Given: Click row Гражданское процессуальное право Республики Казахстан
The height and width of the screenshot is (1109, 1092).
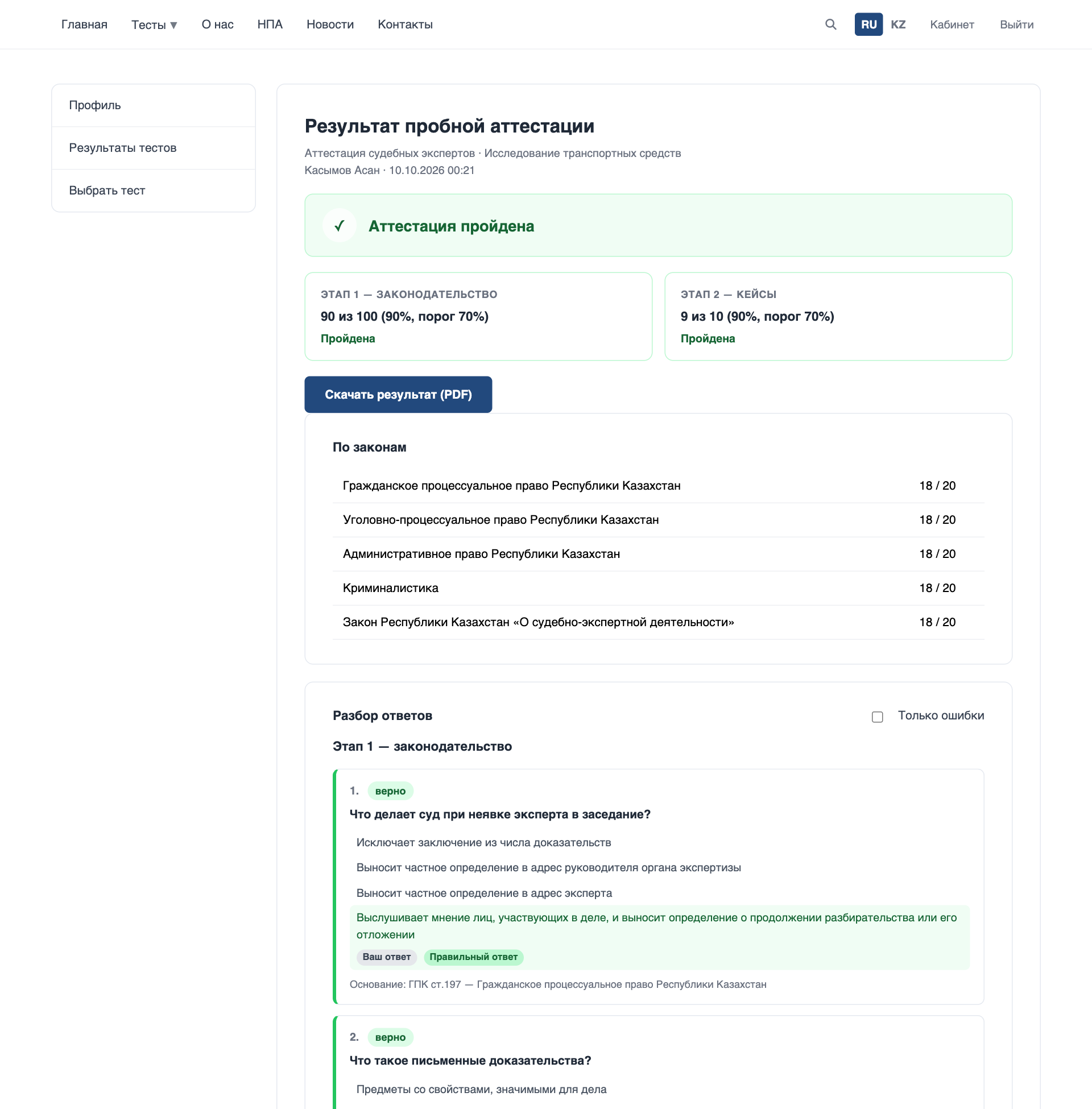Looking at the screenshot, I should pos(659,486).
